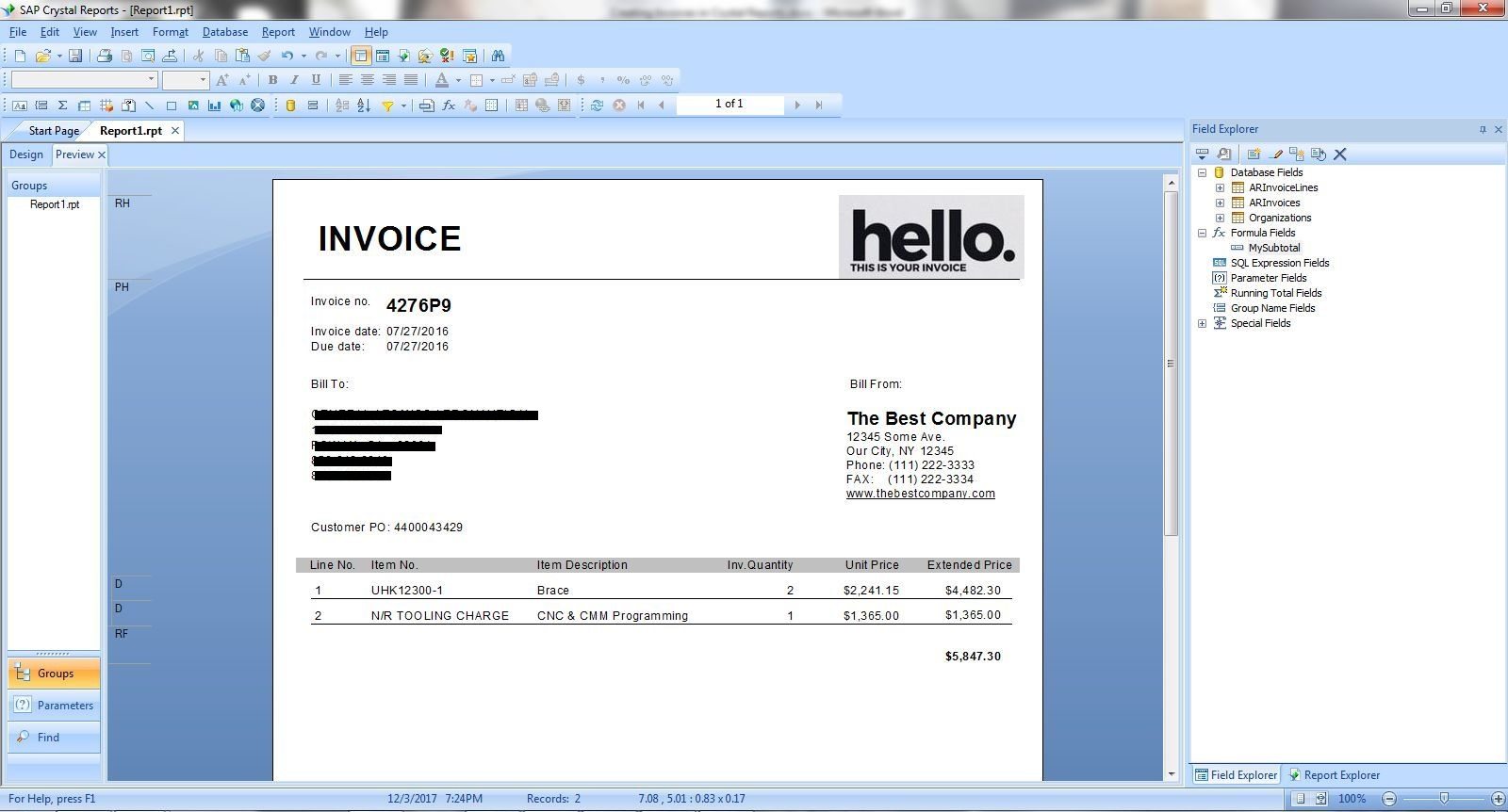Image resolution: width=1508 pixels, height=812 pixels.
Task: Open the dropdown arrow beside the Open folder icon
Action: click(x=59, y=56)
